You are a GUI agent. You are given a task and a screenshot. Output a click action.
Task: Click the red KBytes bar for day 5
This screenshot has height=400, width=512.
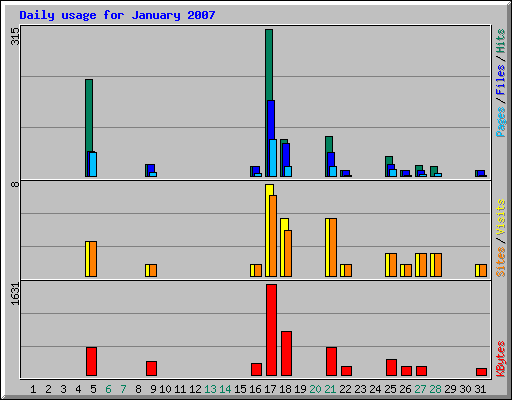click(x=91, y=362)
